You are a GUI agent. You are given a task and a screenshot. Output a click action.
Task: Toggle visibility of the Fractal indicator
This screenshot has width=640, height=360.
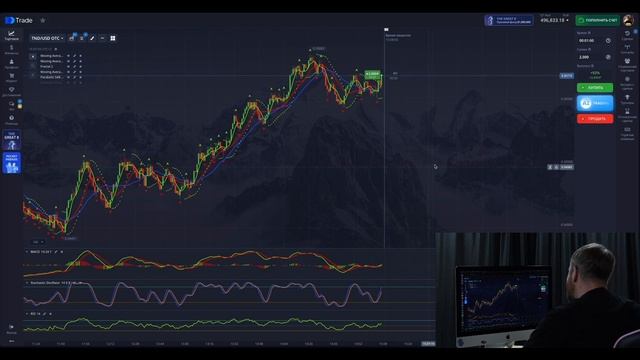68,66
